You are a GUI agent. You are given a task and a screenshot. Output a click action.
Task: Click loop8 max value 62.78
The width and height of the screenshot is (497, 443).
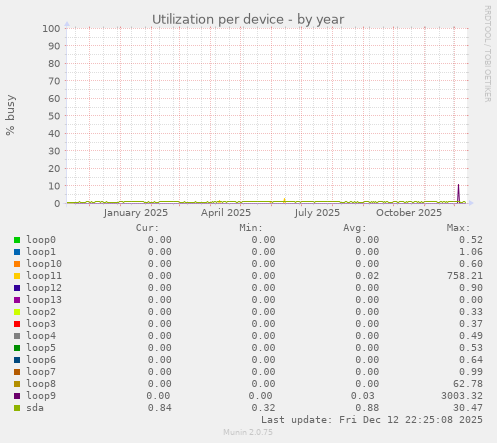pos(468,384)
